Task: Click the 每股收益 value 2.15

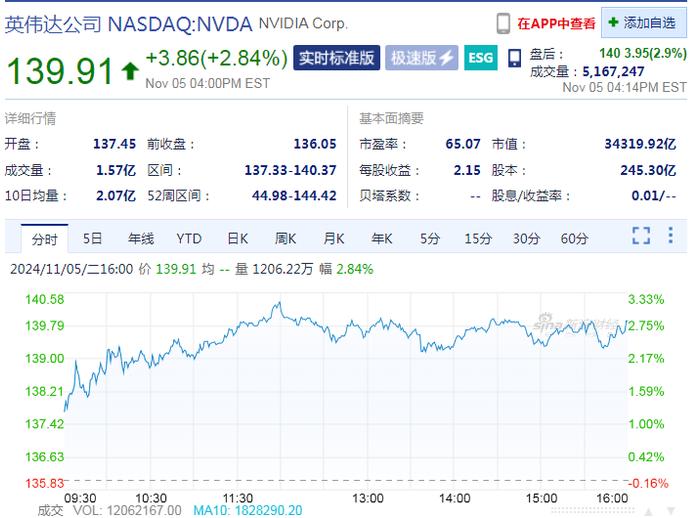Action: pyautogui.click(x=467, y=170)
